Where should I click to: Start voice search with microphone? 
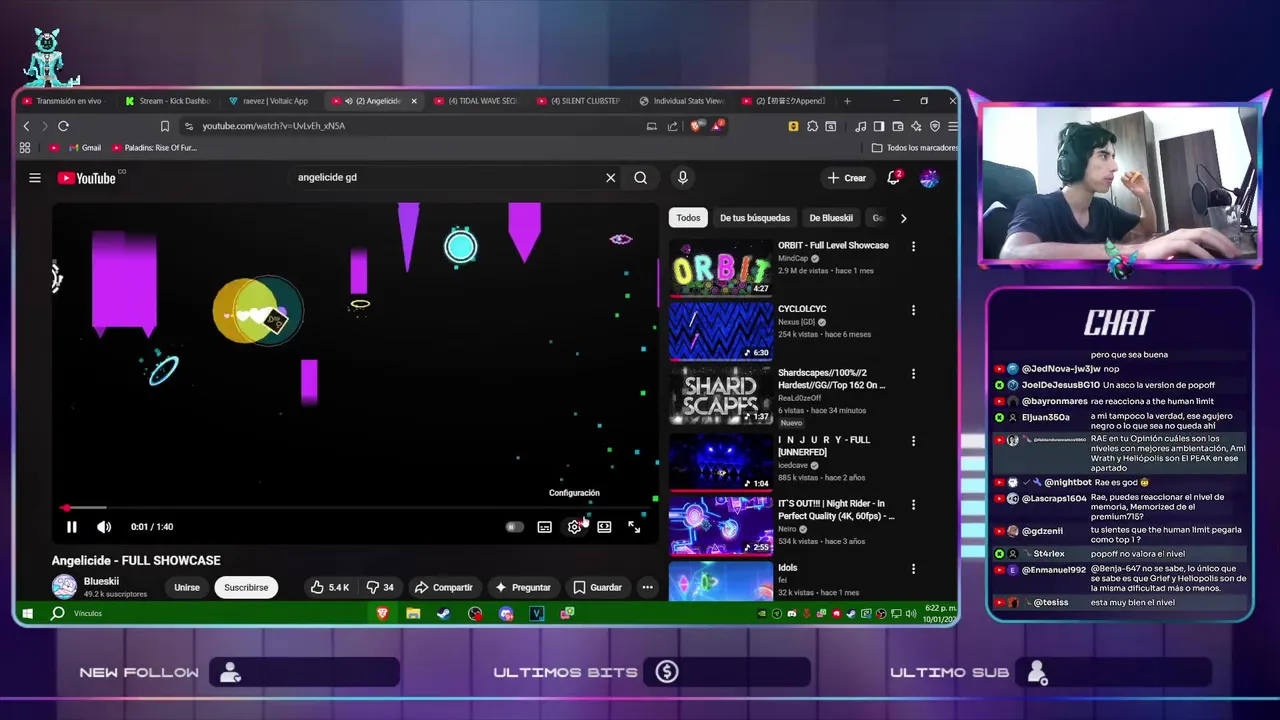click(682, 178)
